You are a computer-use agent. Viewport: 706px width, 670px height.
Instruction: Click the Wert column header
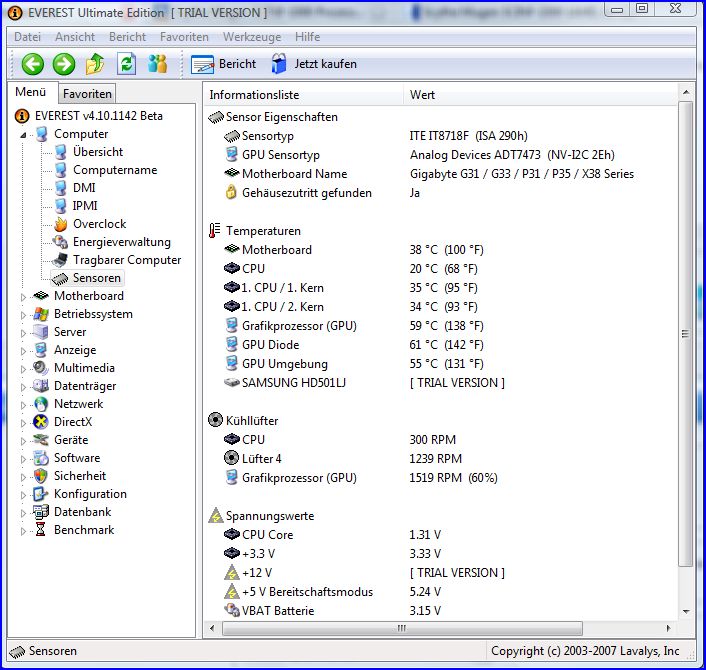(540, 95)
